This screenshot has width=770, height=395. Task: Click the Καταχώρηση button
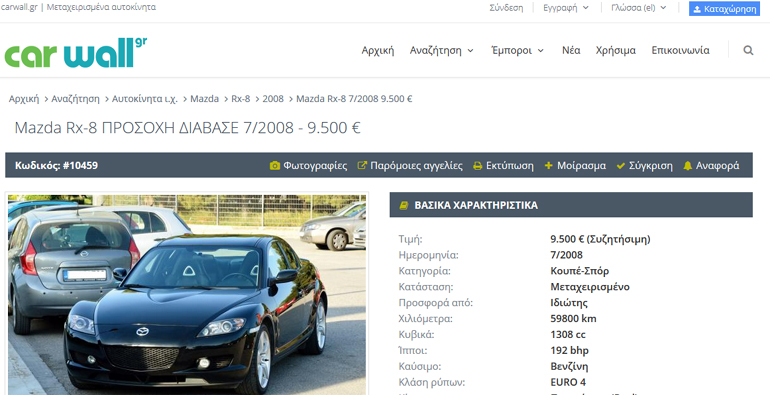point(724,9)
